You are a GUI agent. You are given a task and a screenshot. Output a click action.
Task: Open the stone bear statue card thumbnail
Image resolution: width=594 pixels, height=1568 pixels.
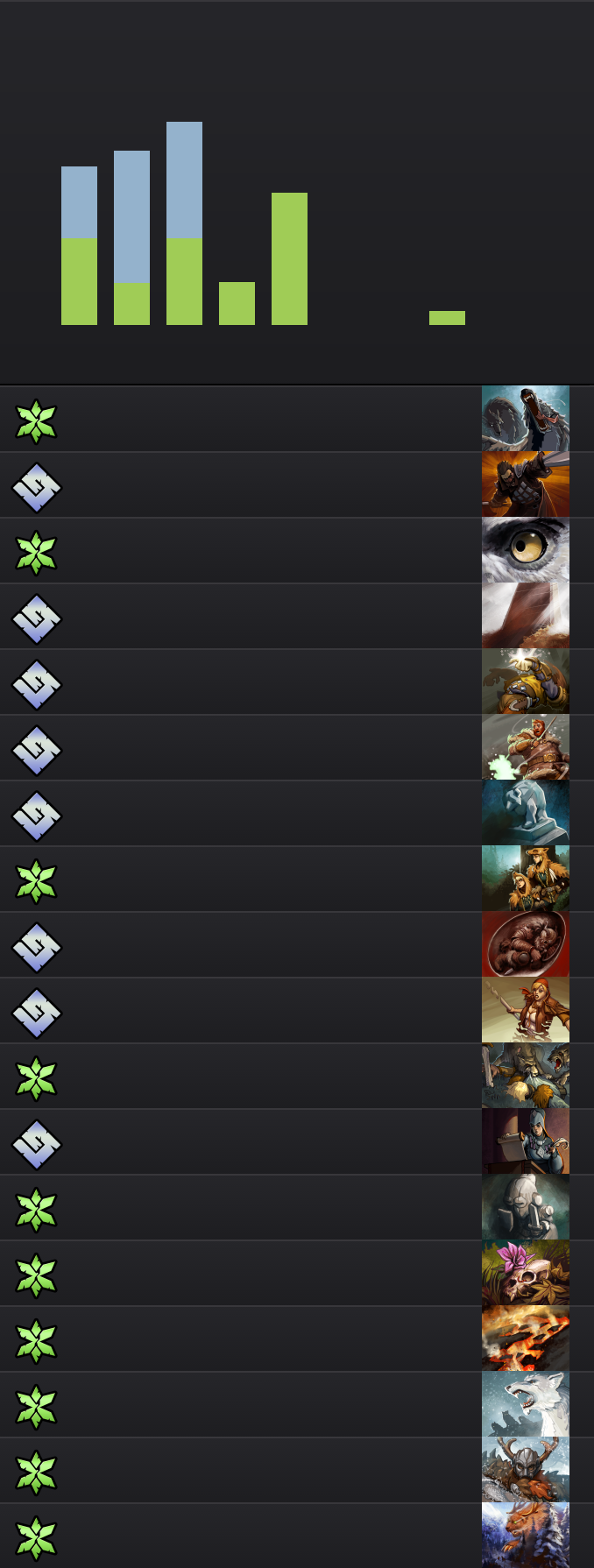coord(526,813)
